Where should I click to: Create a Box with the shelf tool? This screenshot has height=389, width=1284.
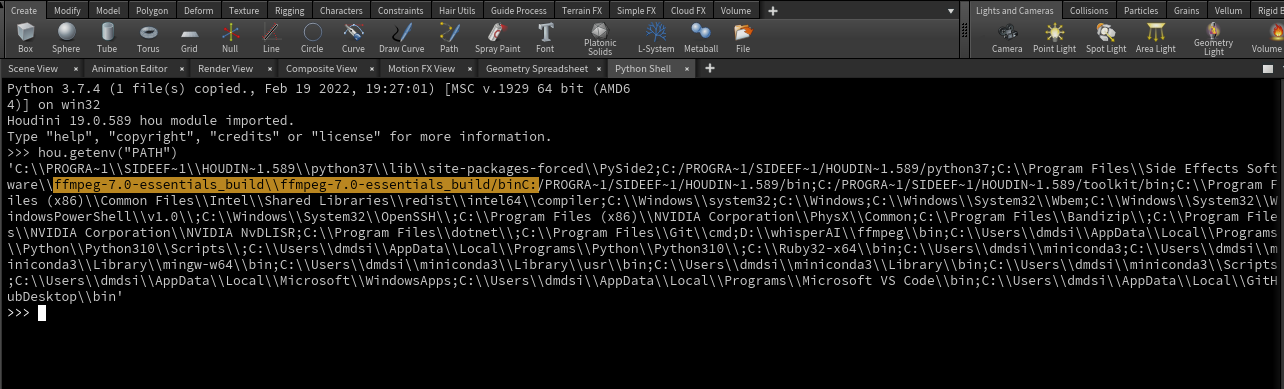[26, 38]
